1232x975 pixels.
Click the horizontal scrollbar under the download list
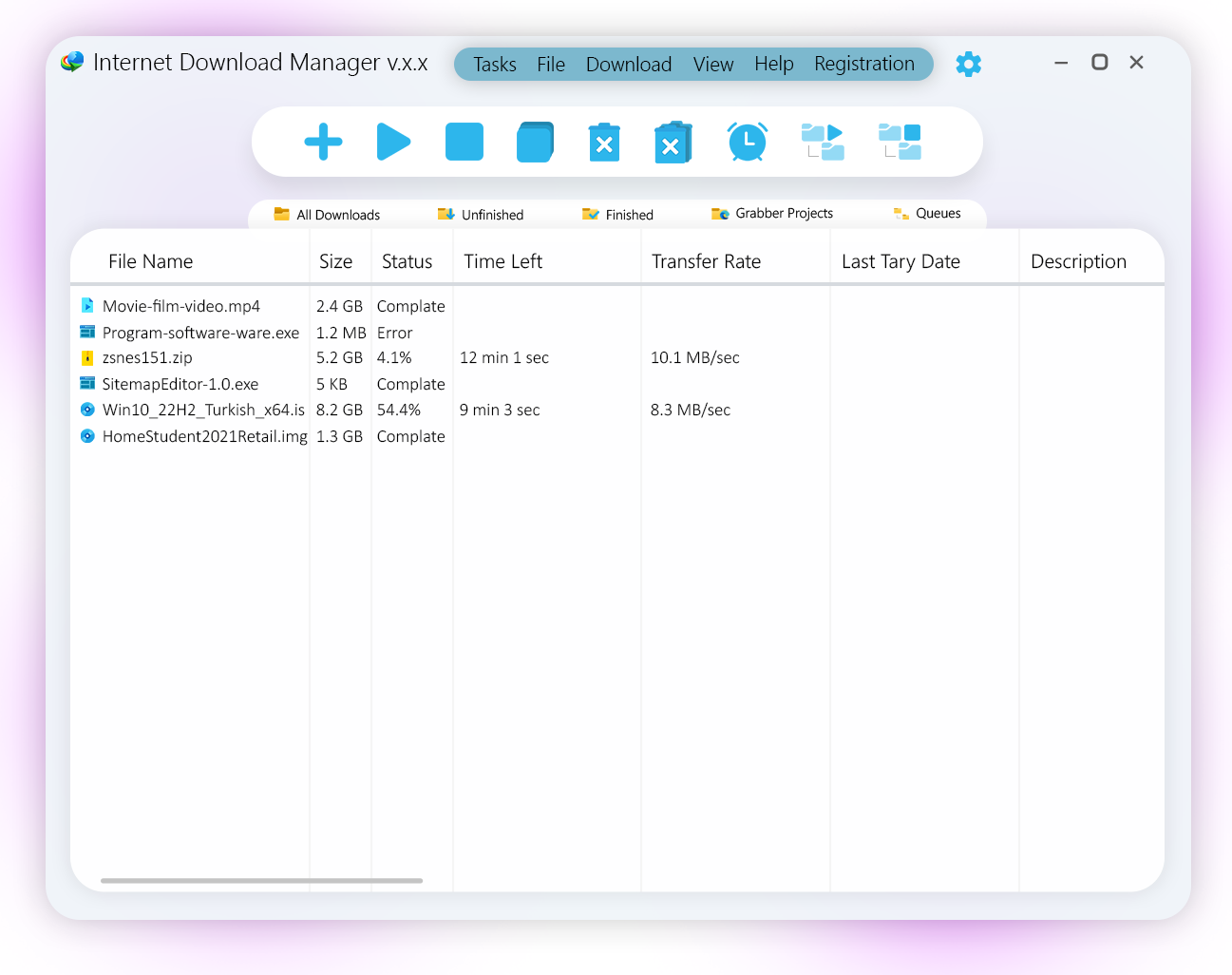tap(261, 881)
